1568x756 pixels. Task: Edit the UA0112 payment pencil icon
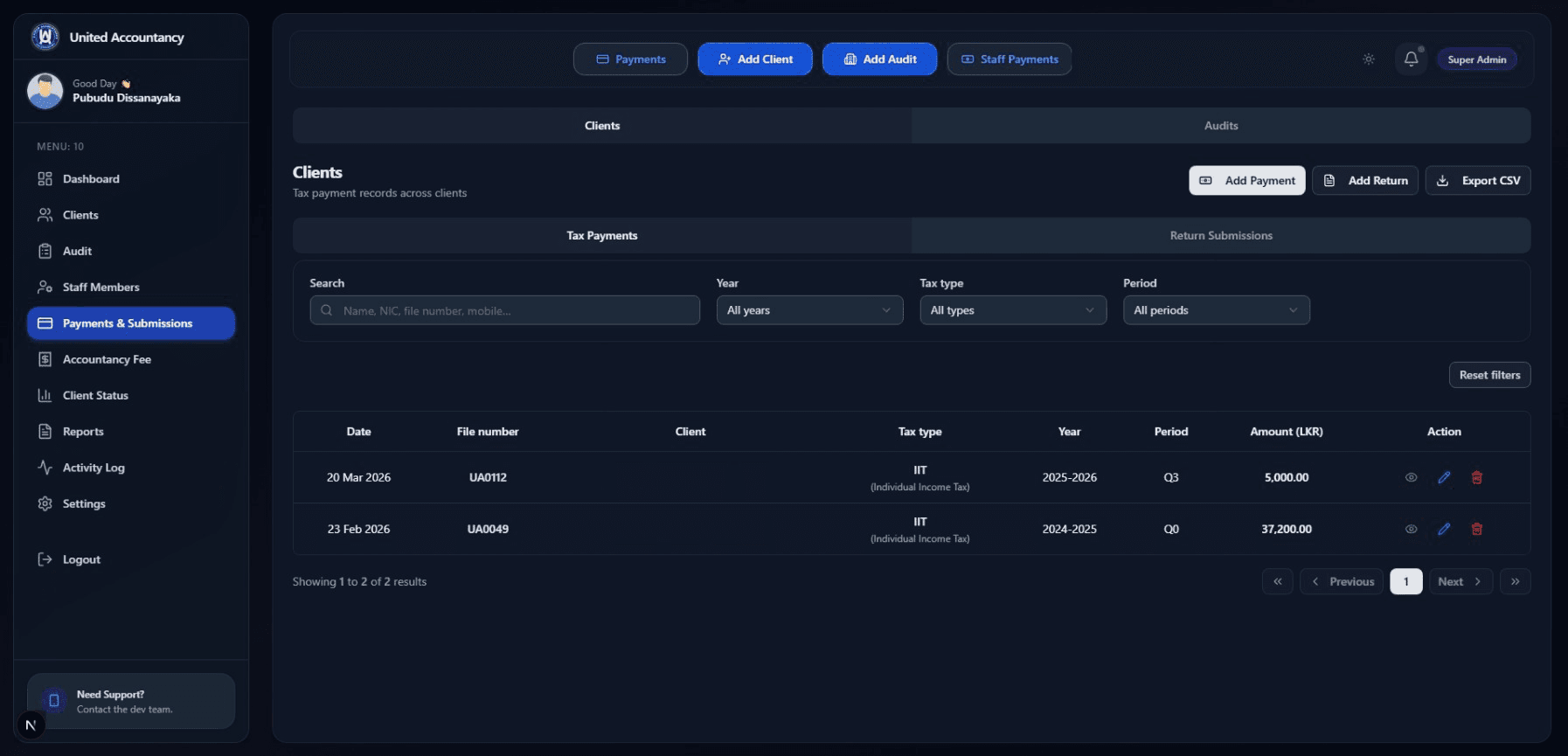click(x=1444, y=477)
